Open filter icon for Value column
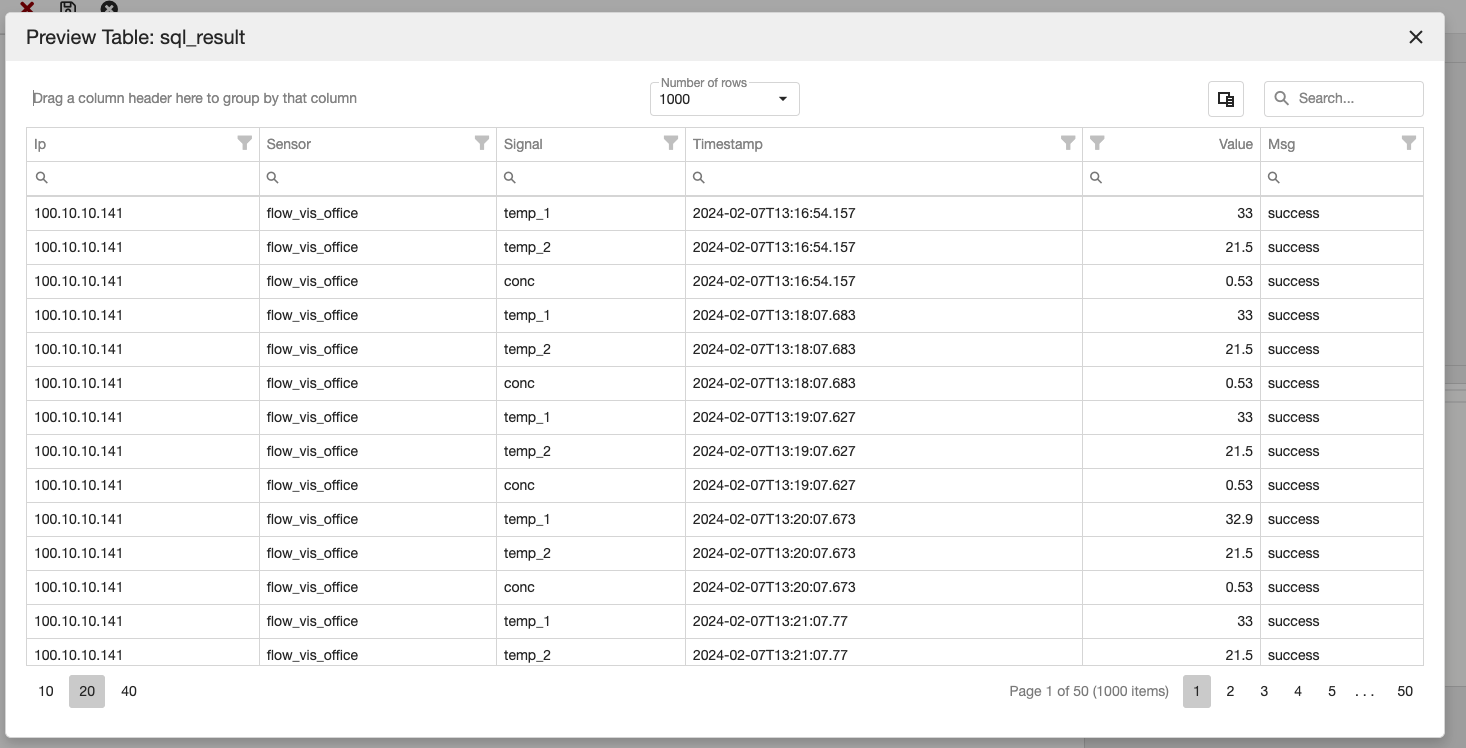 click(x=1097, y=143)
